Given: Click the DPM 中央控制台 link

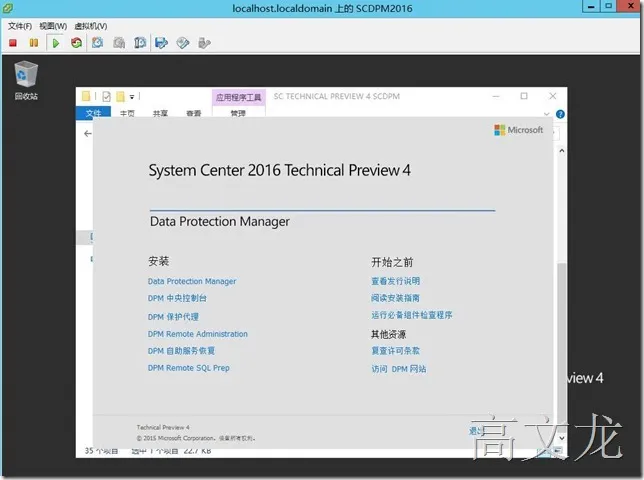Looking at the screenshot, I should [x=177, y=298].
